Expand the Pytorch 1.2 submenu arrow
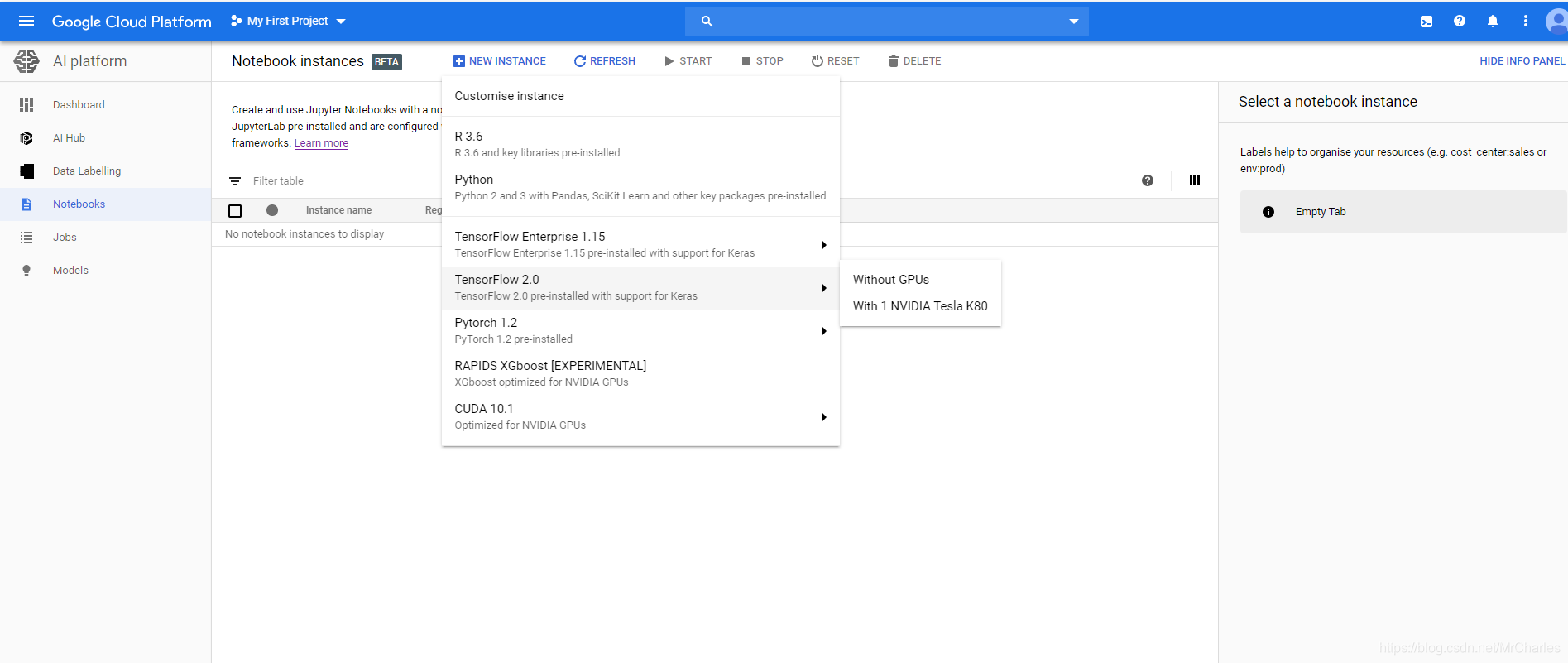The image size is (1568, 663). [x=824, y=331]
